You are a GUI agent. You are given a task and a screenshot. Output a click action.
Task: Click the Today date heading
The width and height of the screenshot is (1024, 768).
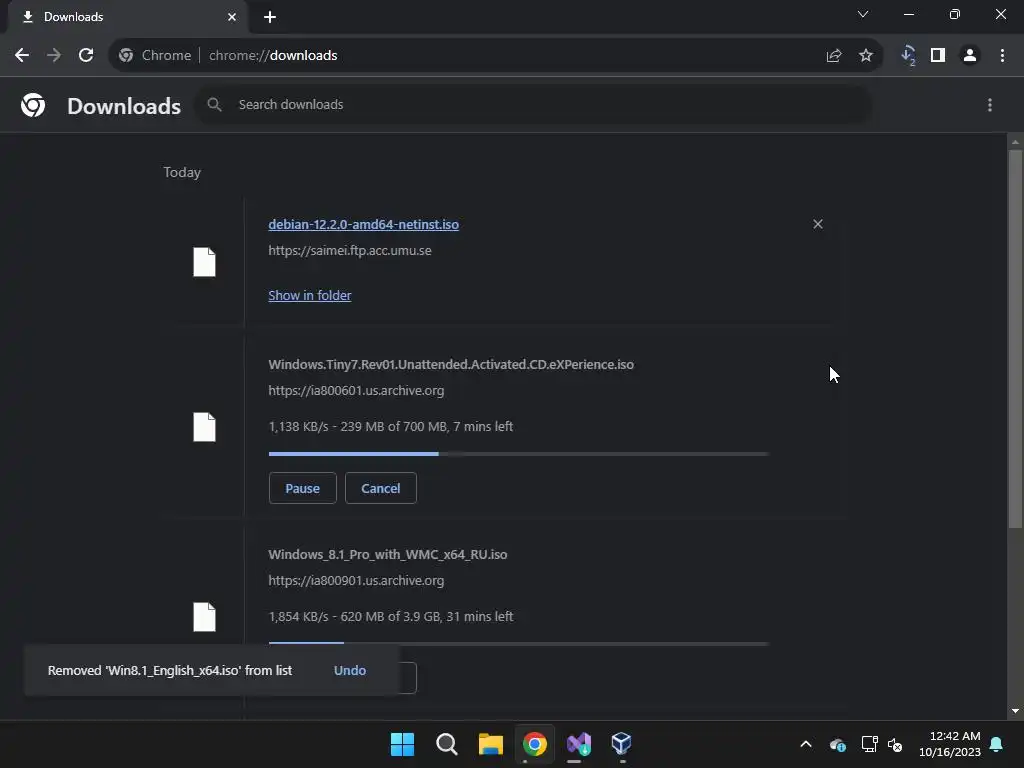tap(182, 172)
